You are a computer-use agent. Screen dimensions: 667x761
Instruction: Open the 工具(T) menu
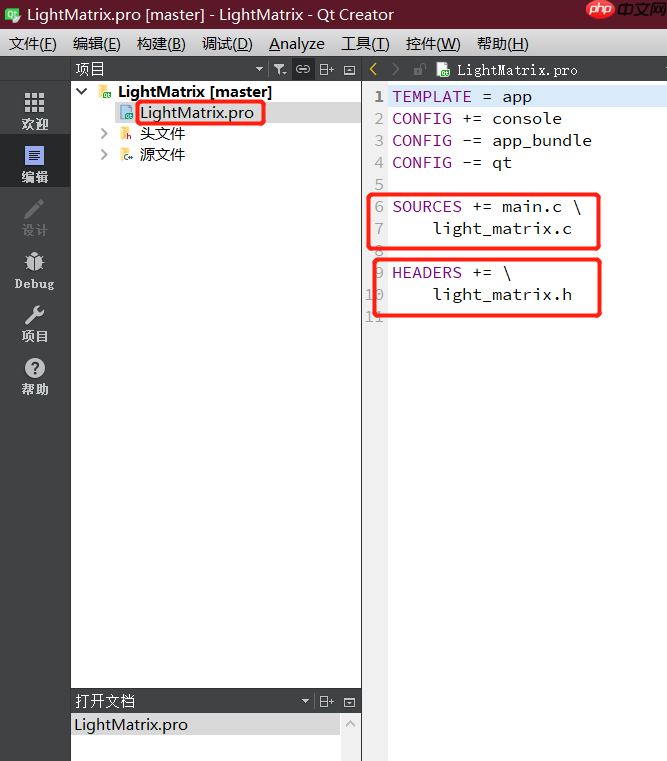[365, 44]
